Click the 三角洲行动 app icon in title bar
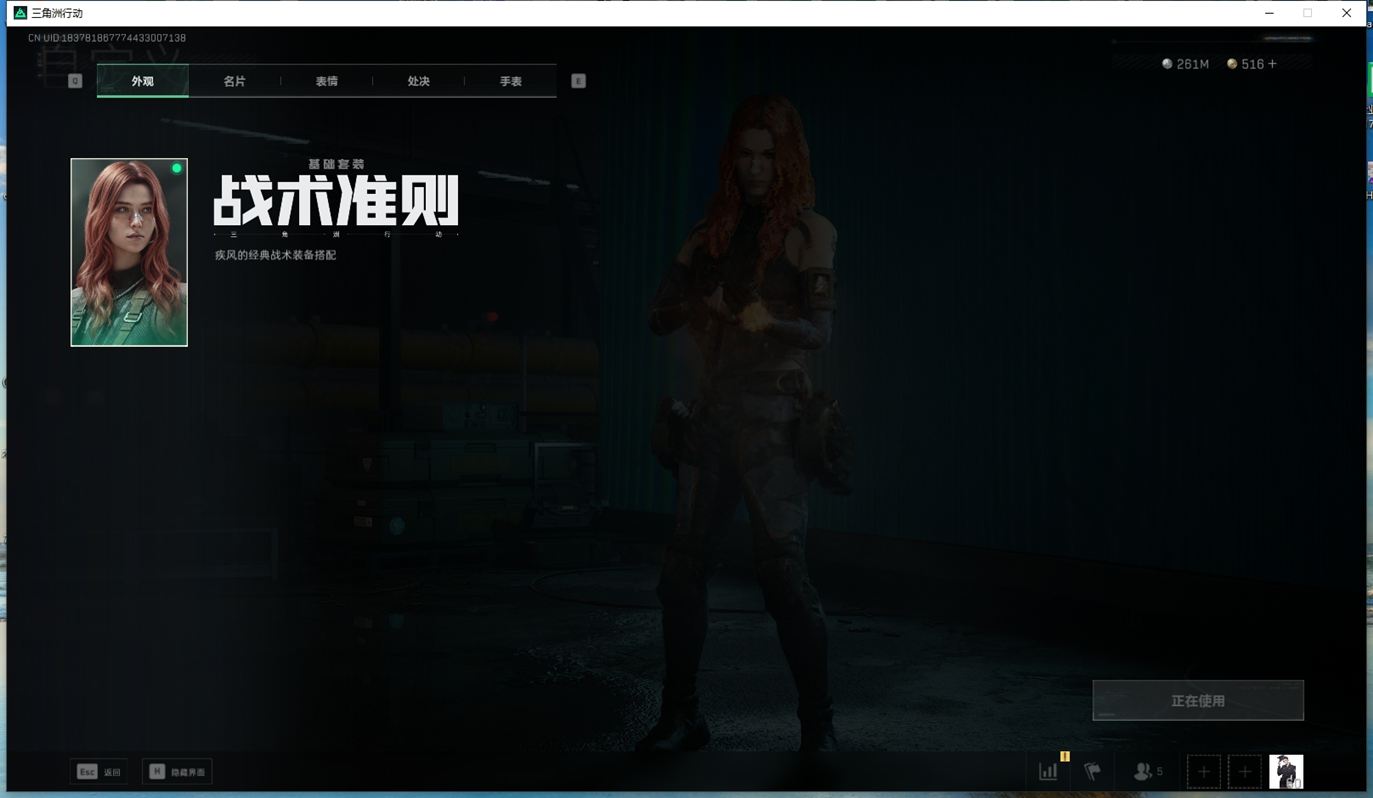1373x798 pixels. coord(20,13)
